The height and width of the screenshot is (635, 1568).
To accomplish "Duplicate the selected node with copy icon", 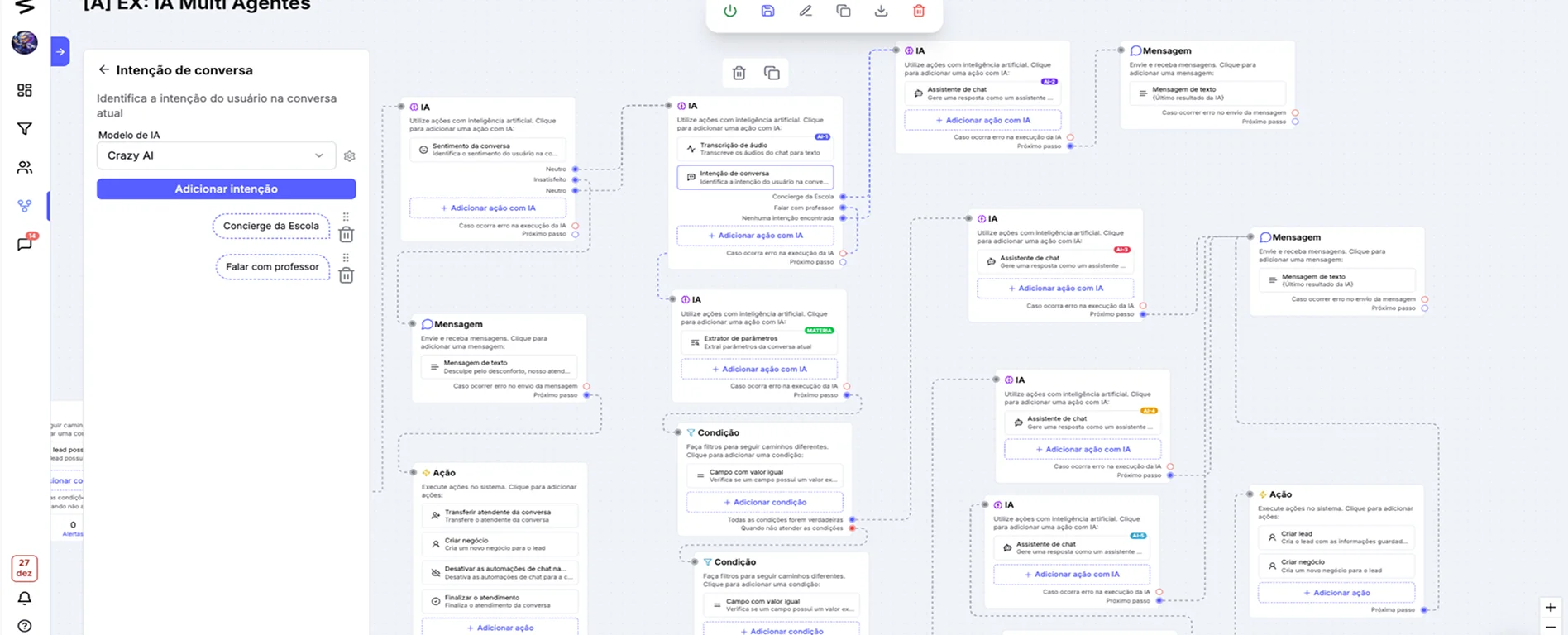I will tap(772, 74).
